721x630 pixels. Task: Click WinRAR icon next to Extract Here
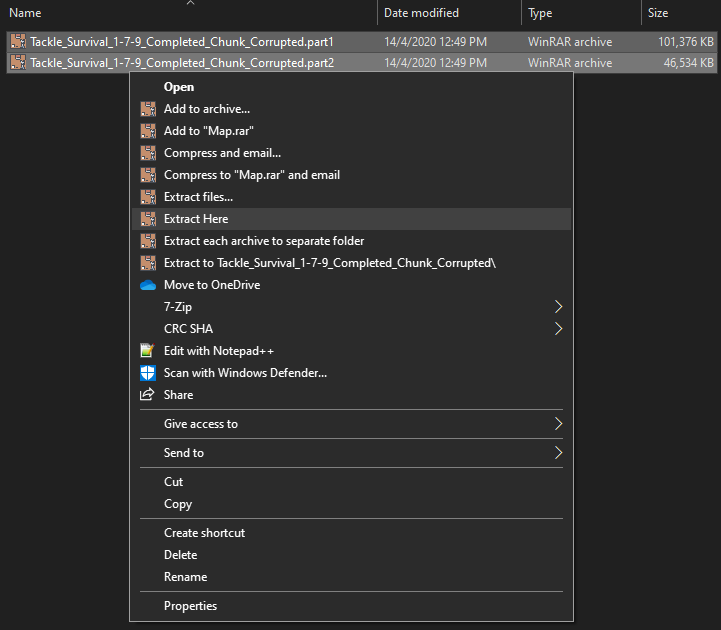[x=147, y=219]
